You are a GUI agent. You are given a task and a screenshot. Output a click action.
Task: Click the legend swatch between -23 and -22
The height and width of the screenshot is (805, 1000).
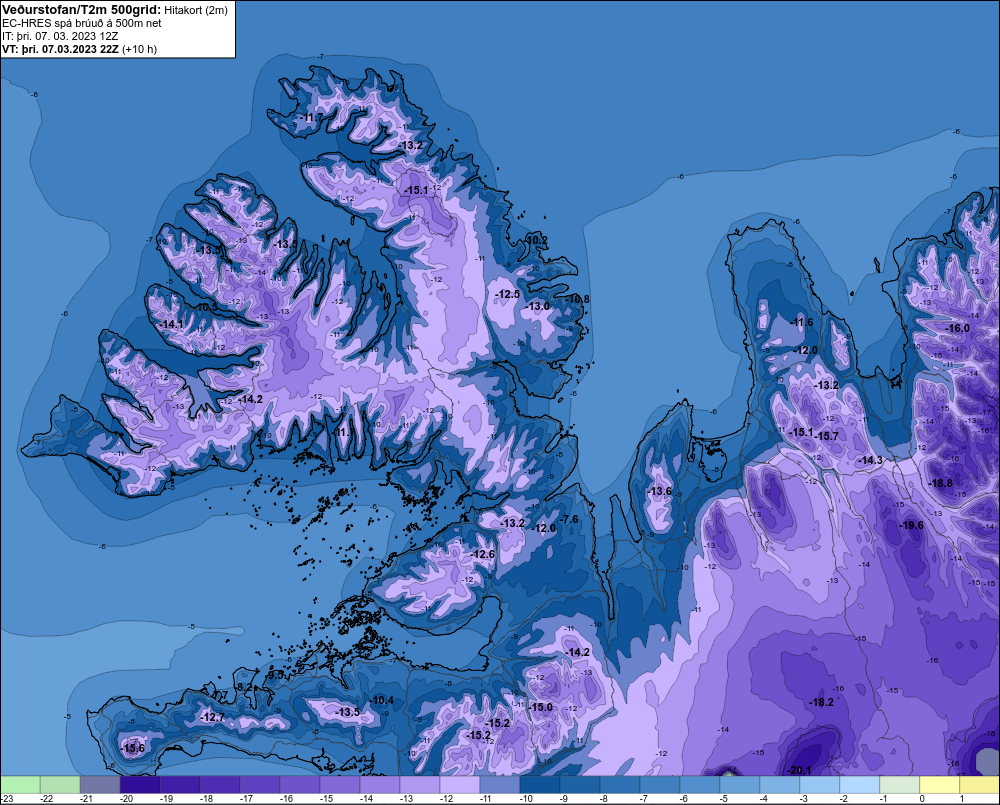(20, 784)
